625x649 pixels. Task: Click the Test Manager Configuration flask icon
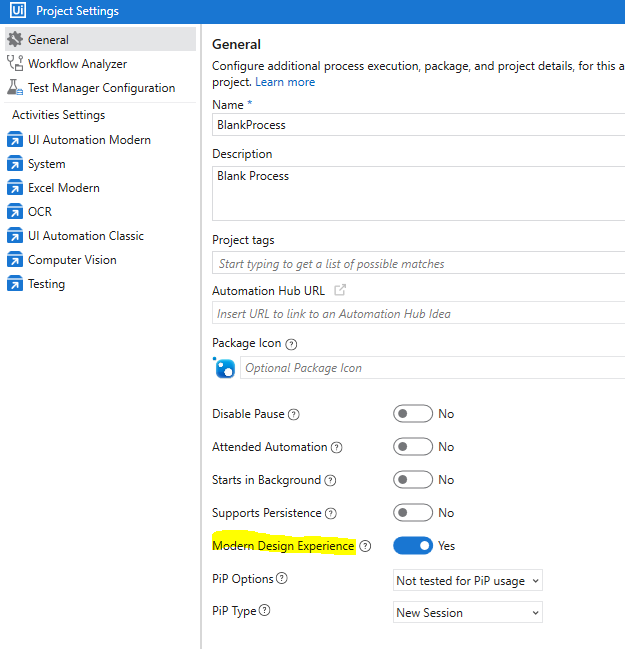pos(15,87)
